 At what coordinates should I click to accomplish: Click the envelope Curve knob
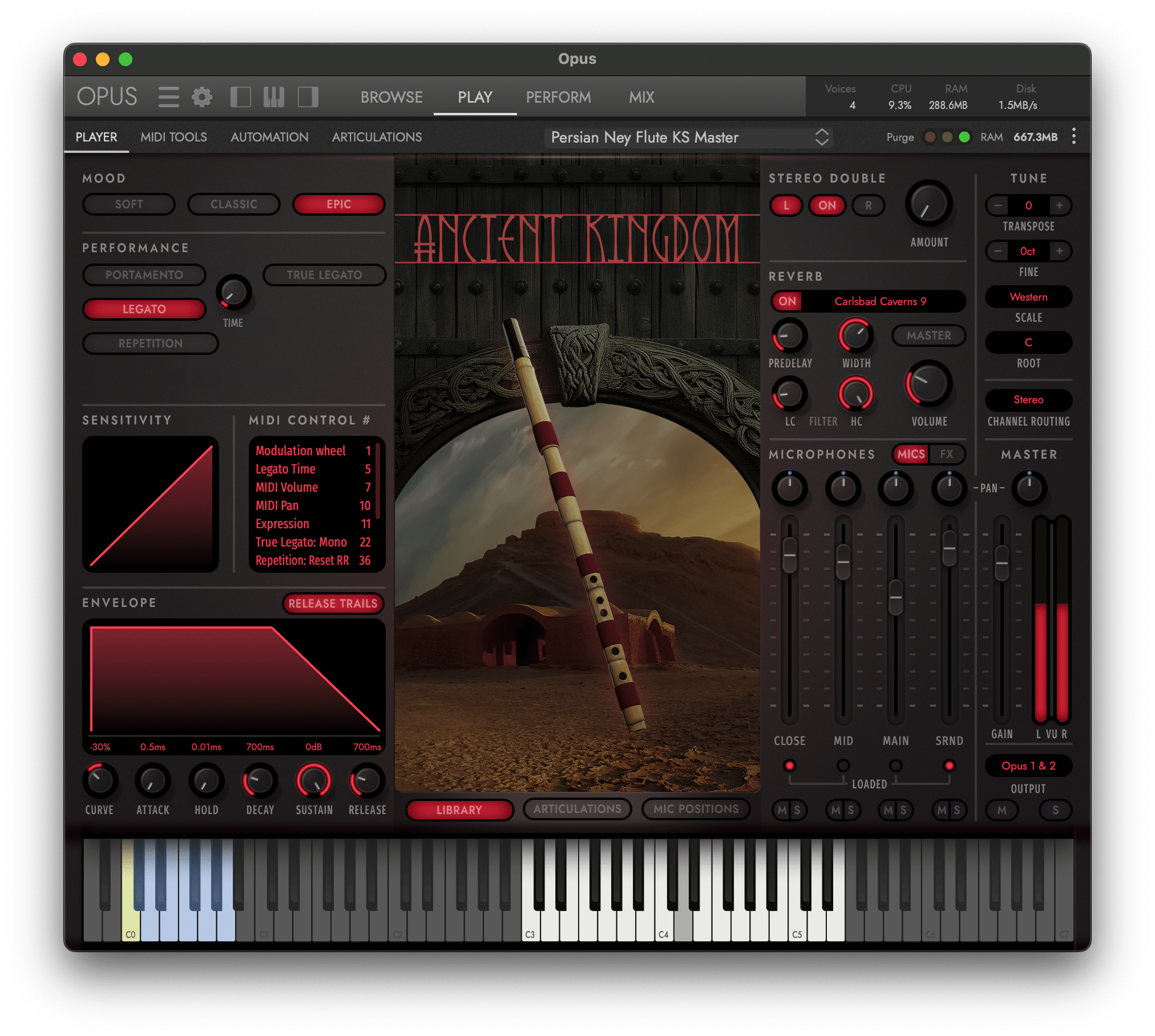[x=100, y=780]
